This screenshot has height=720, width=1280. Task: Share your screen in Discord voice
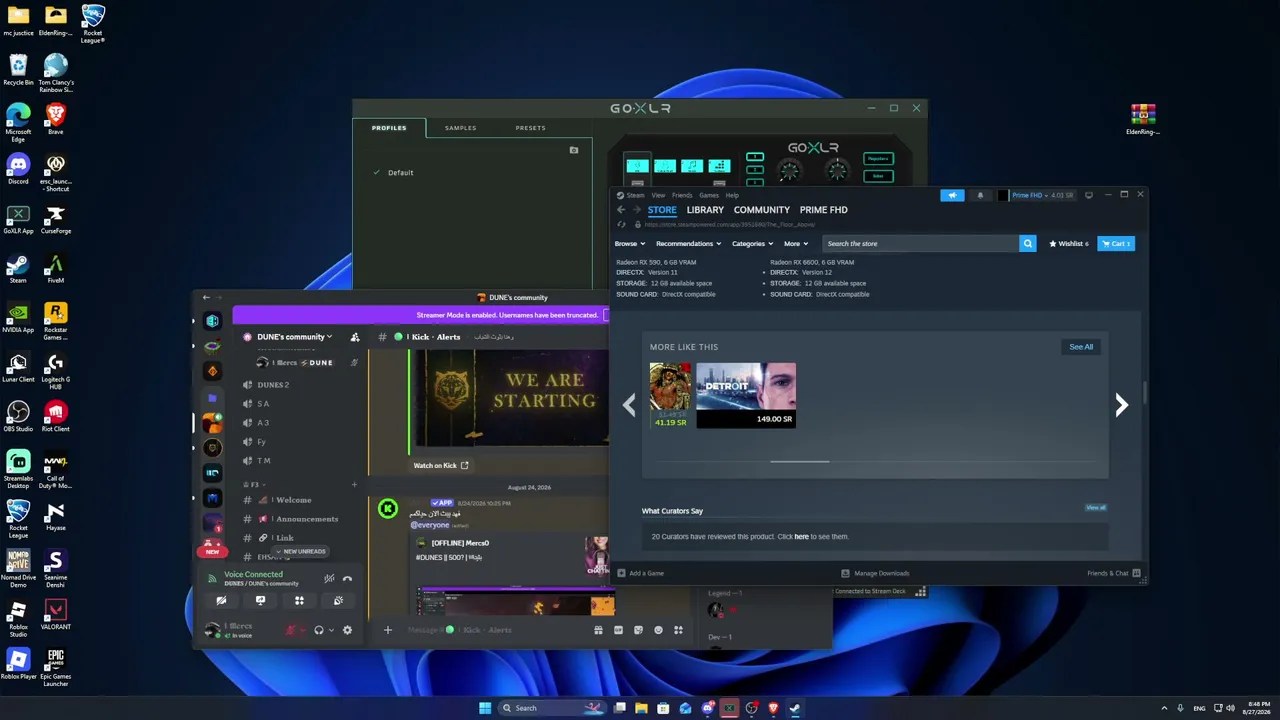260,601
